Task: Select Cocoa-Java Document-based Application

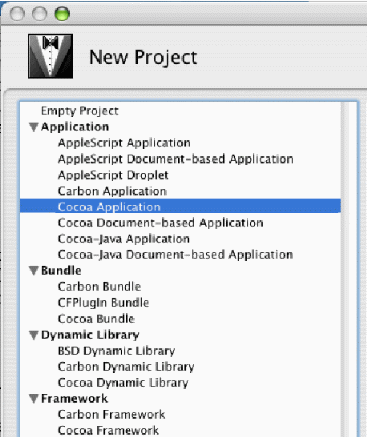Action: (175, 255)
